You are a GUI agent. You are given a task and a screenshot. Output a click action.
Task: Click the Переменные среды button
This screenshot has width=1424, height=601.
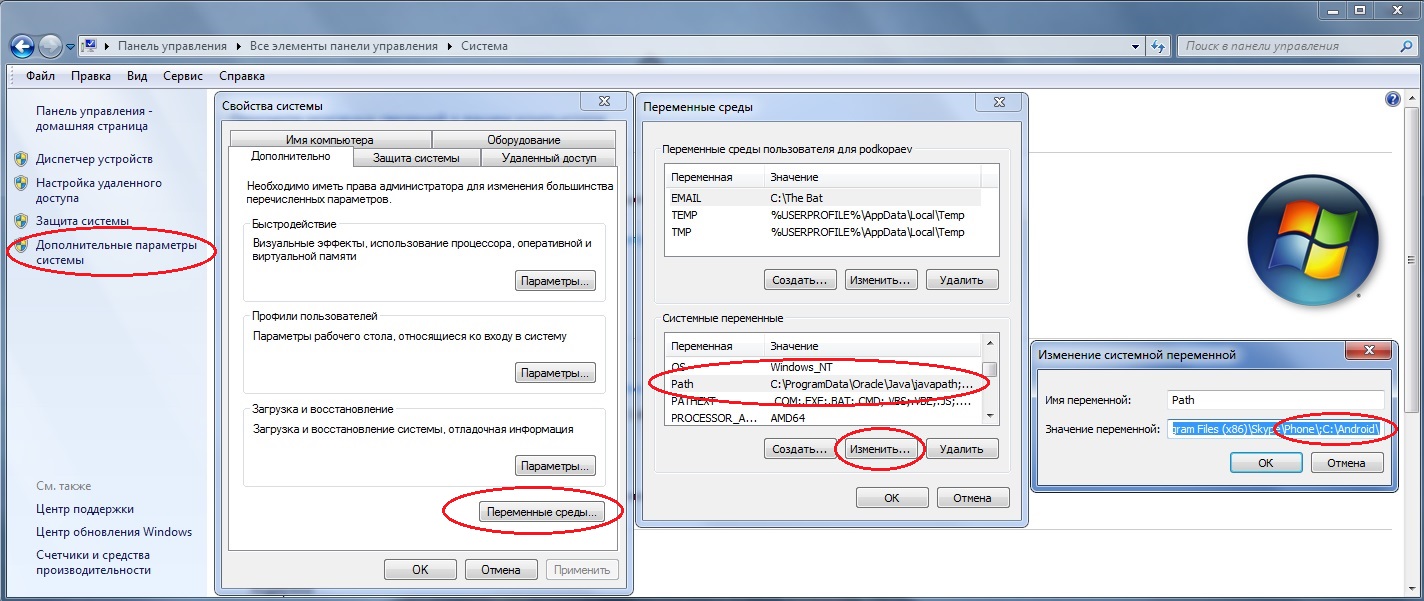pos(541,512)
